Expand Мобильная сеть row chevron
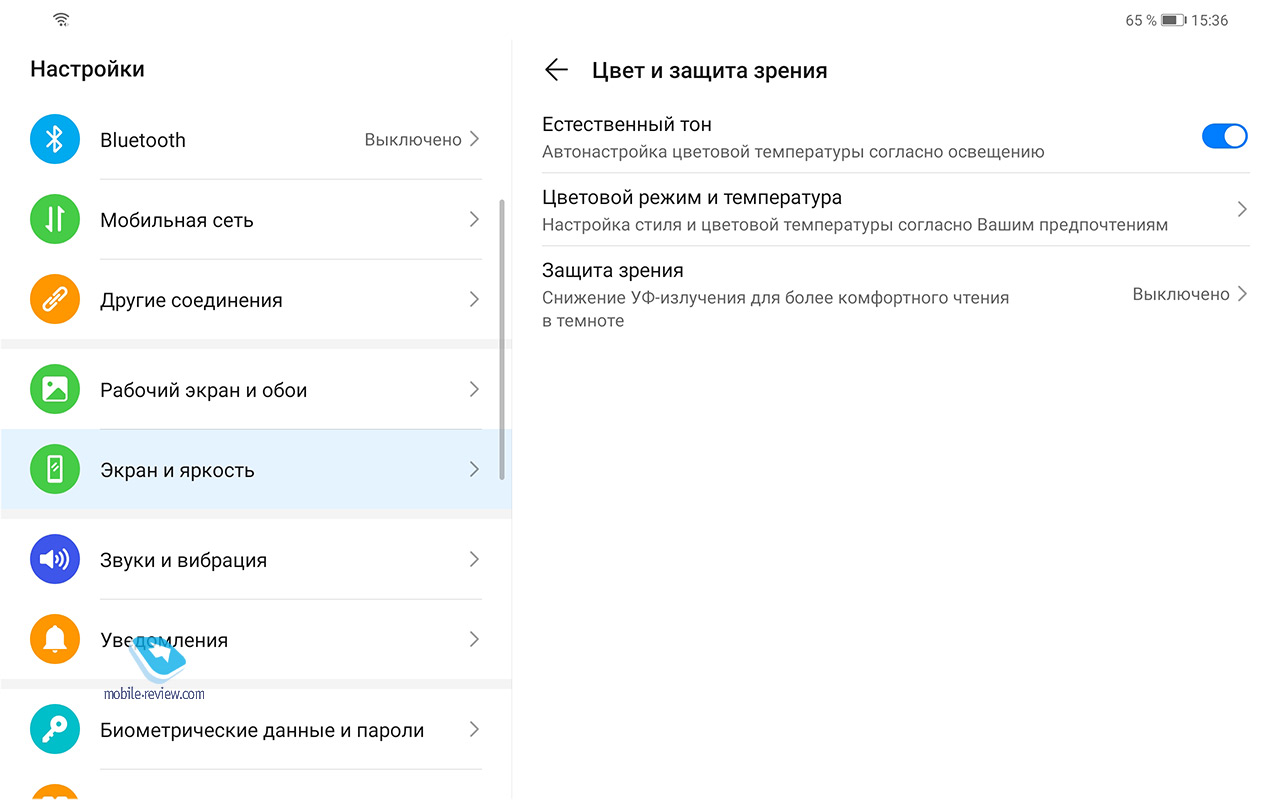 click(x=474, y=219)
